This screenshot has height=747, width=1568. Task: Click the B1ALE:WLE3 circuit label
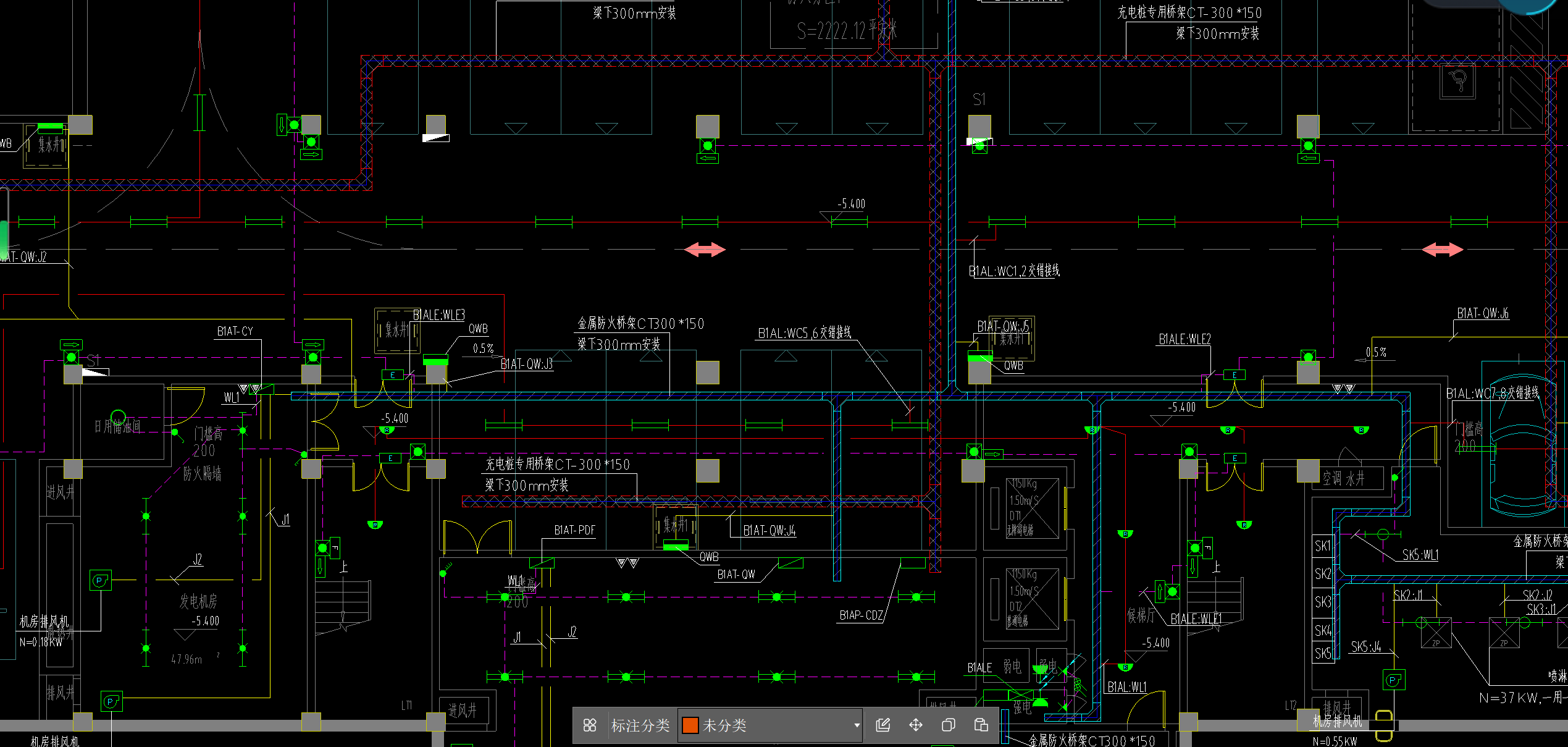[x=438, y=315]
